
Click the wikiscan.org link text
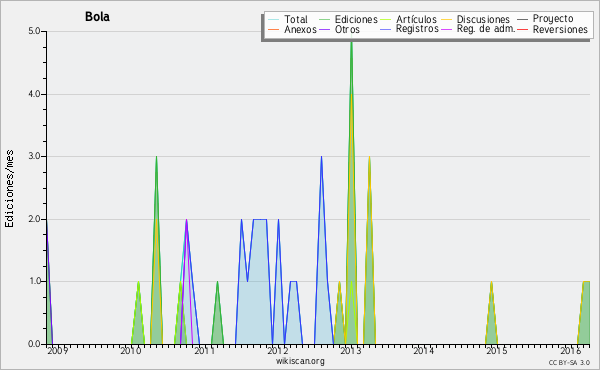(300, 361)
